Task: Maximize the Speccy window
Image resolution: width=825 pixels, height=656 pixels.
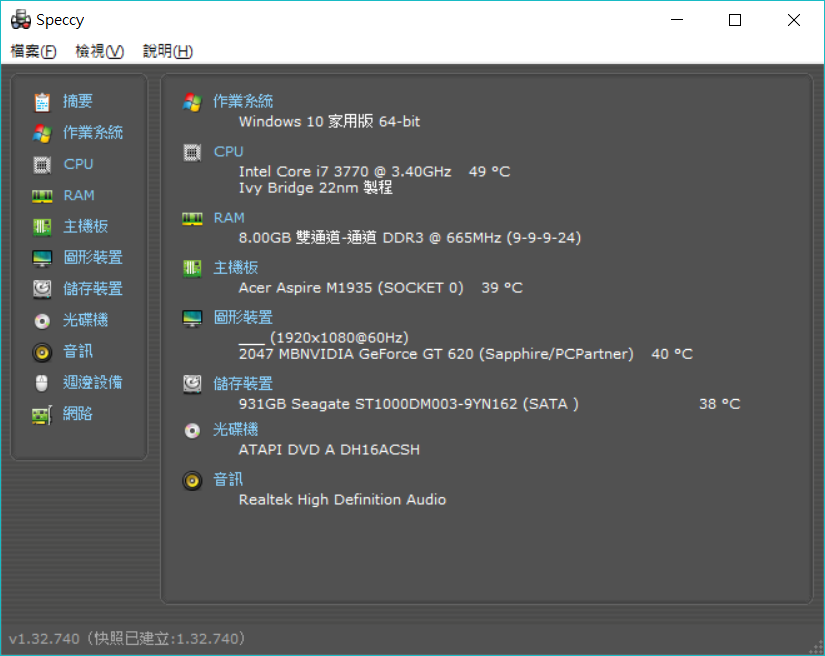Action: [x=735, y=20]
